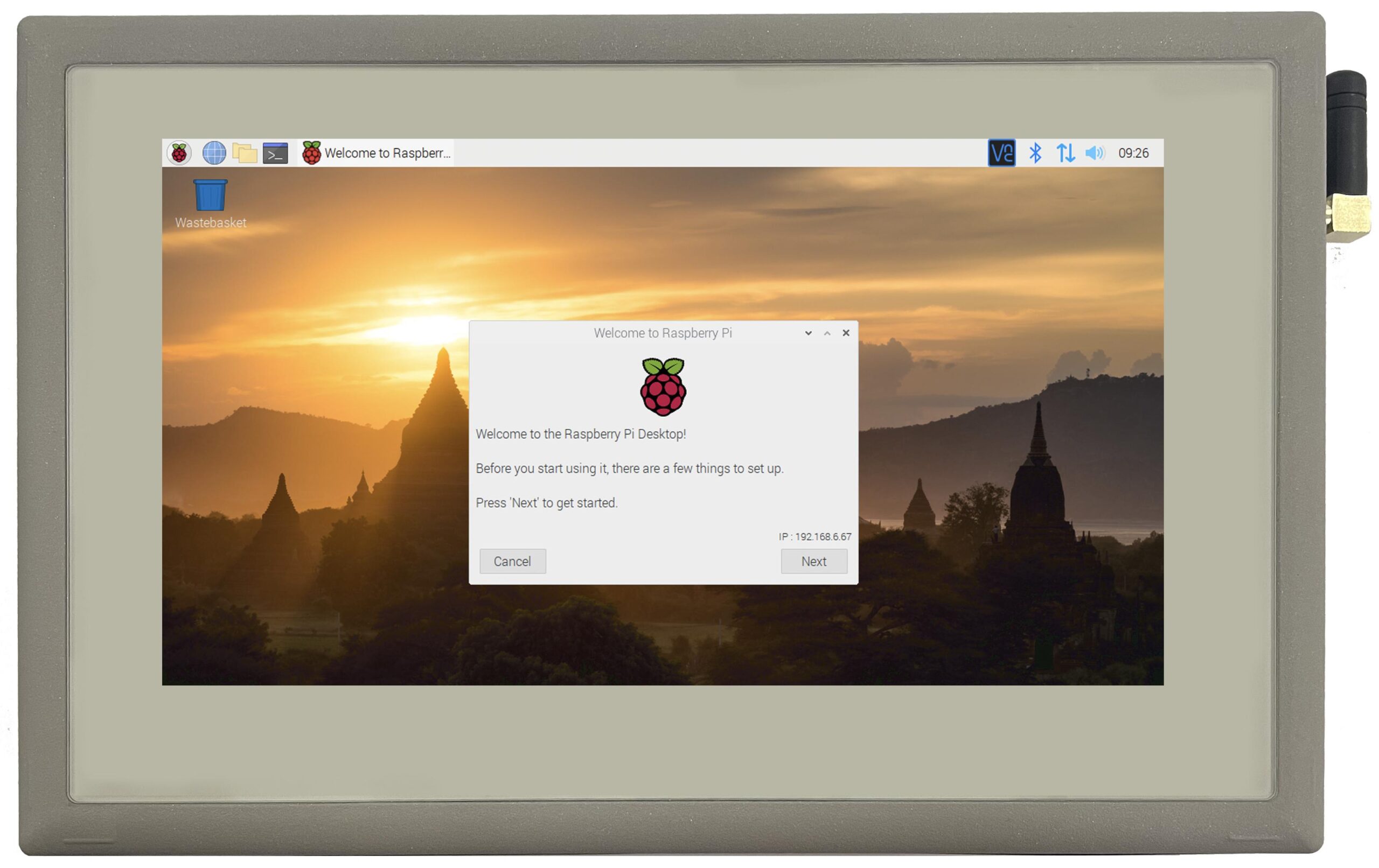
Task: Open the Raspberry Pi applications menu
Action: [x=179, y=153]
